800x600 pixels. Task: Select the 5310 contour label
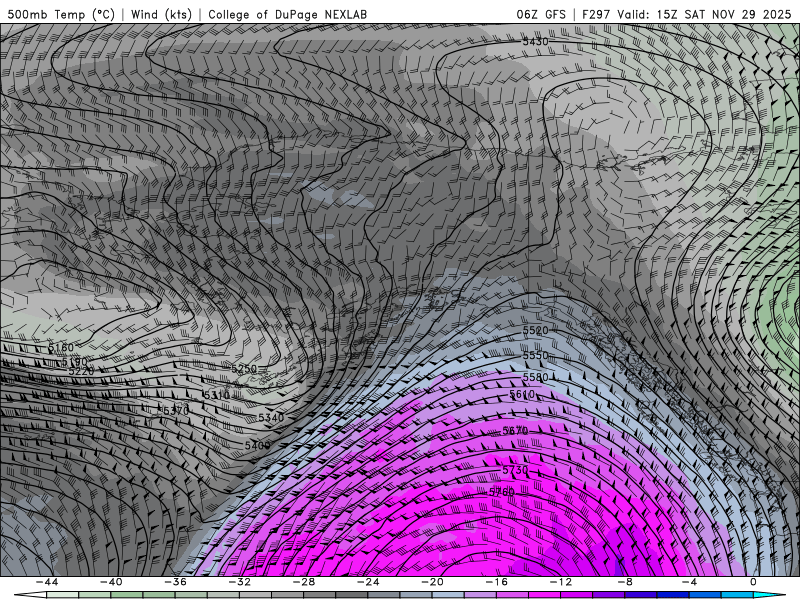click(x=216, y=395)
